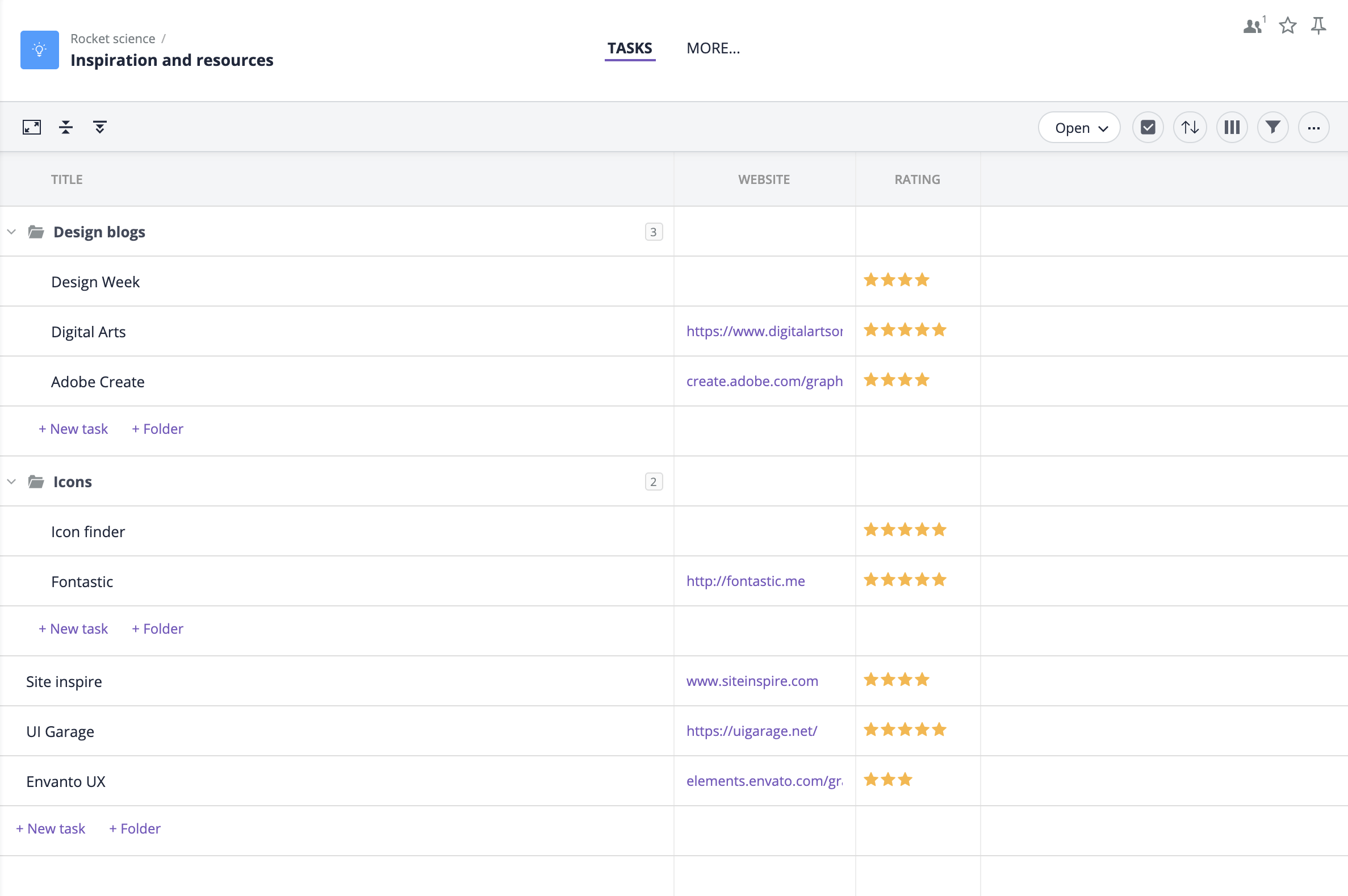Click the Design Week star rating

(897, 280)
